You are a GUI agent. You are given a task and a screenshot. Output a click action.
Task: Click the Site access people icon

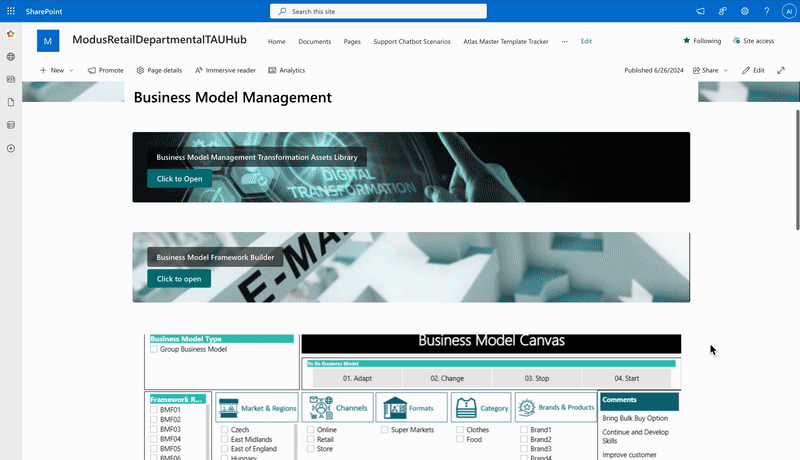tap(736, 40)
